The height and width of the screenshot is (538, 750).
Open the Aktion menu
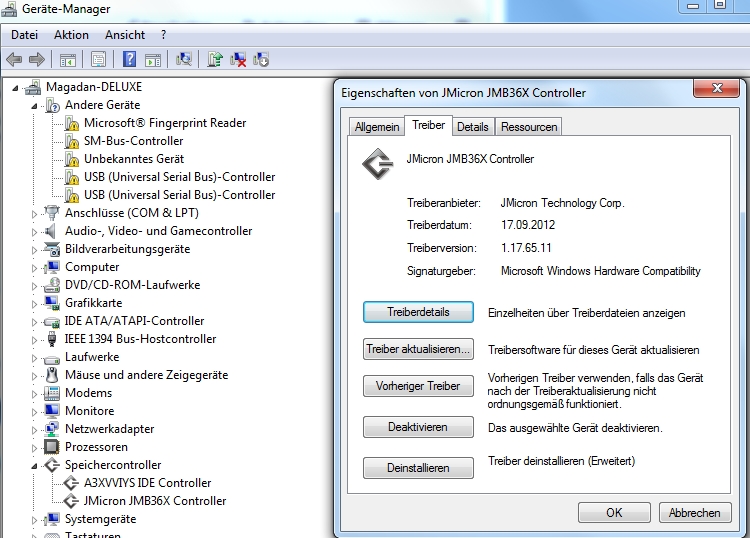point(71,35)
